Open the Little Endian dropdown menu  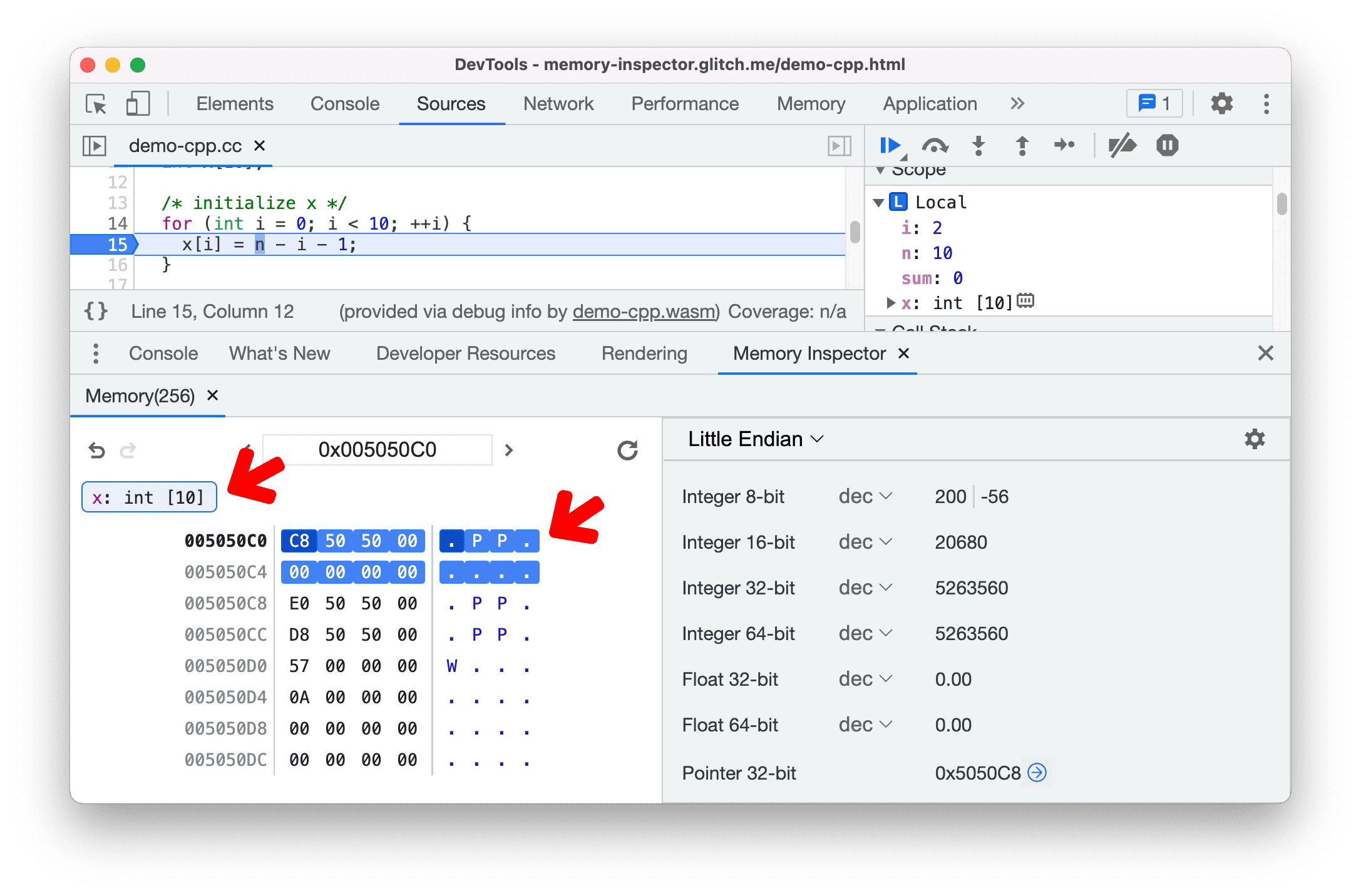point(756,440)
